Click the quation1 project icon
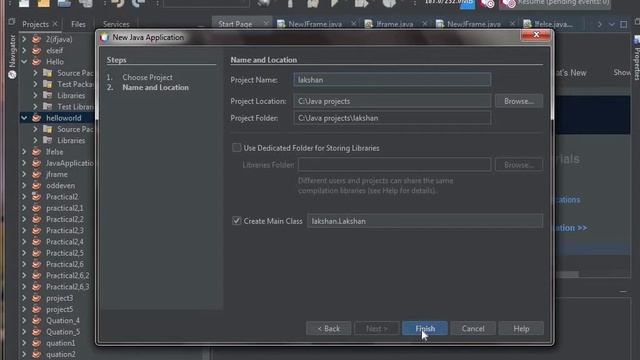This screenshot has width=640, height=360. 37,343
